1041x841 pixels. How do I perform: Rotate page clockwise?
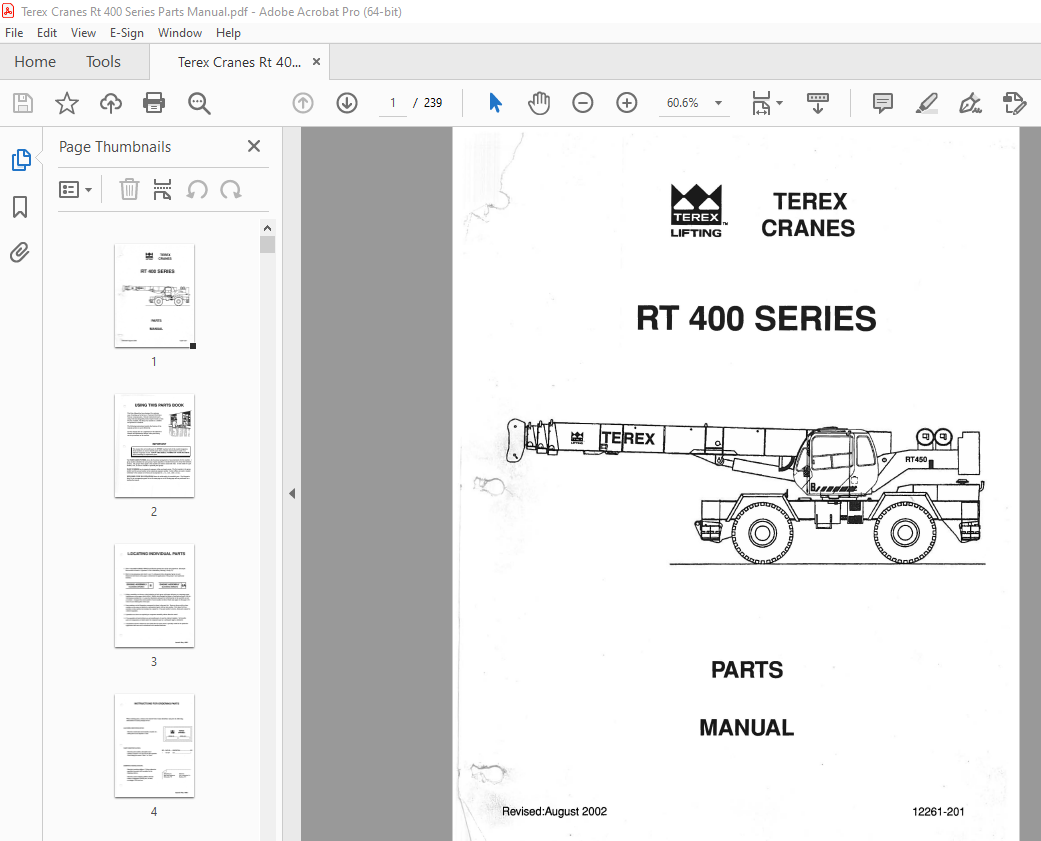click(x=230, y=190)
